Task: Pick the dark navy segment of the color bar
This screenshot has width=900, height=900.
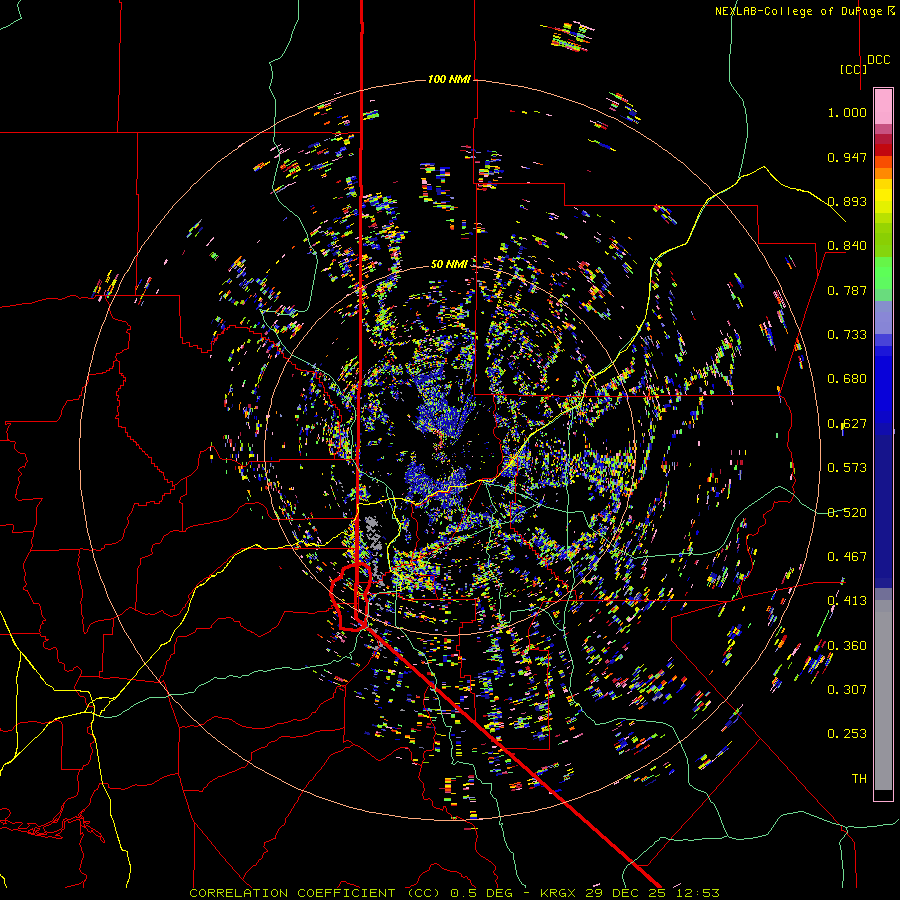Action: [x=883, y=511]
